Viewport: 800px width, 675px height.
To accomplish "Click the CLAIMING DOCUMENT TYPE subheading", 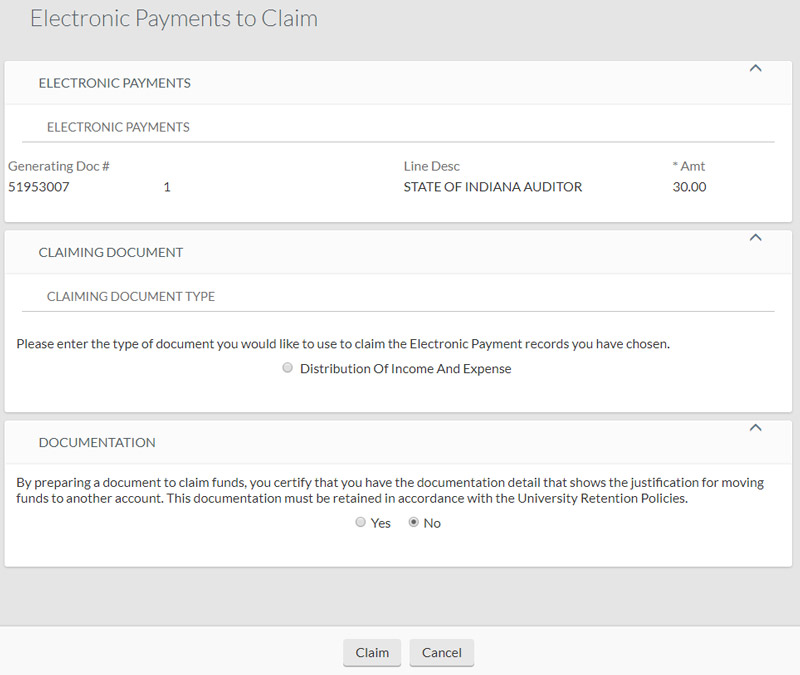I will click(131, 297).
